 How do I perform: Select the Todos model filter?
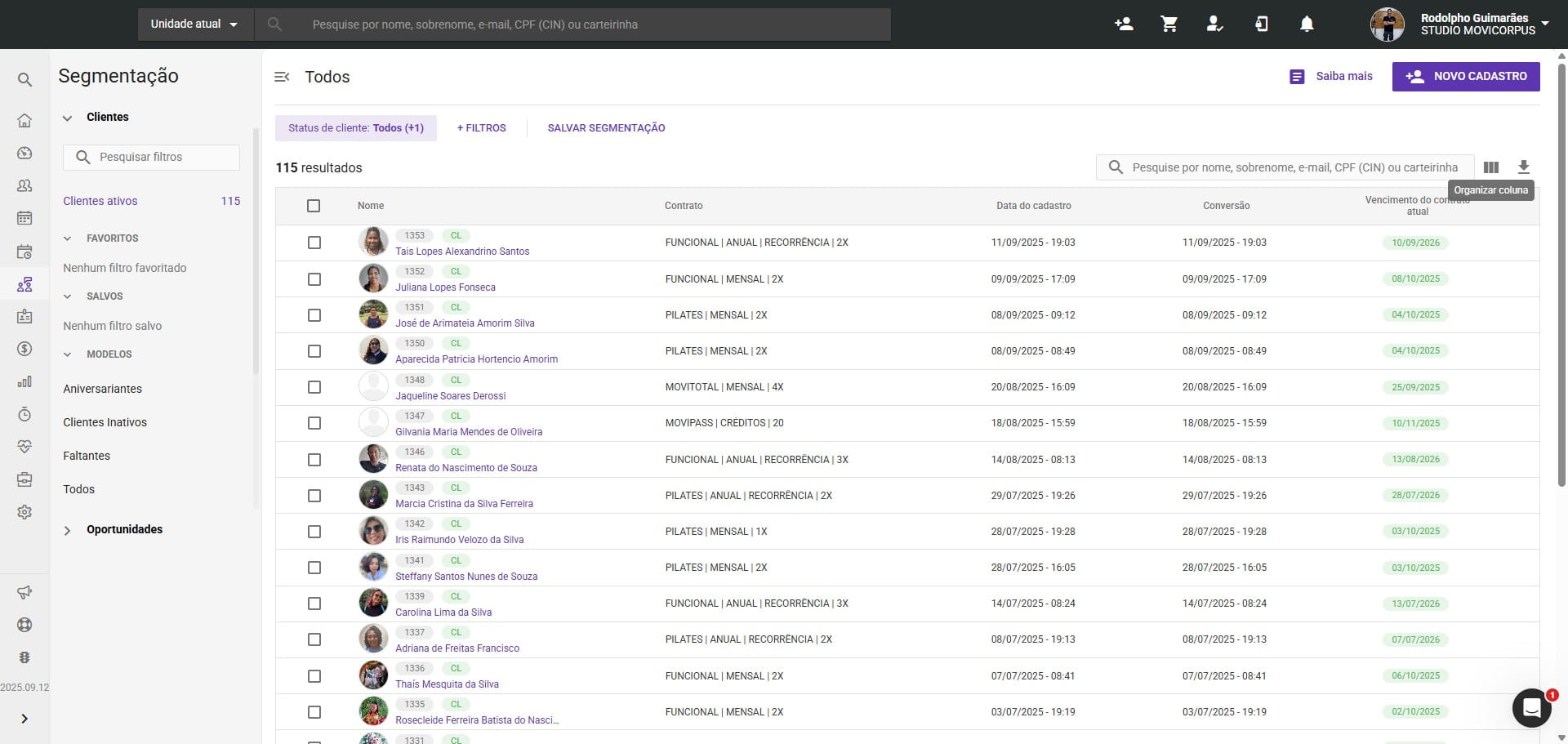pos(79,489)
